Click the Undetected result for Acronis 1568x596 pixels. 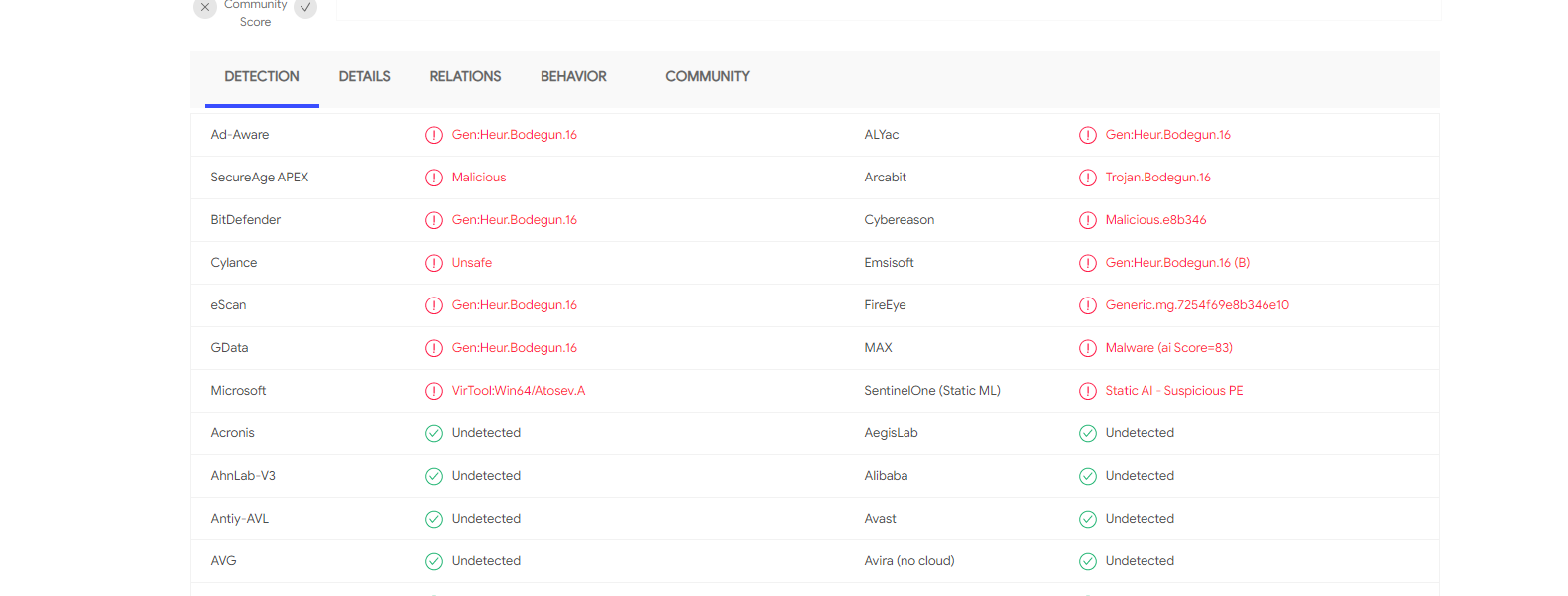pyautogui.click(x=486, y=433)
